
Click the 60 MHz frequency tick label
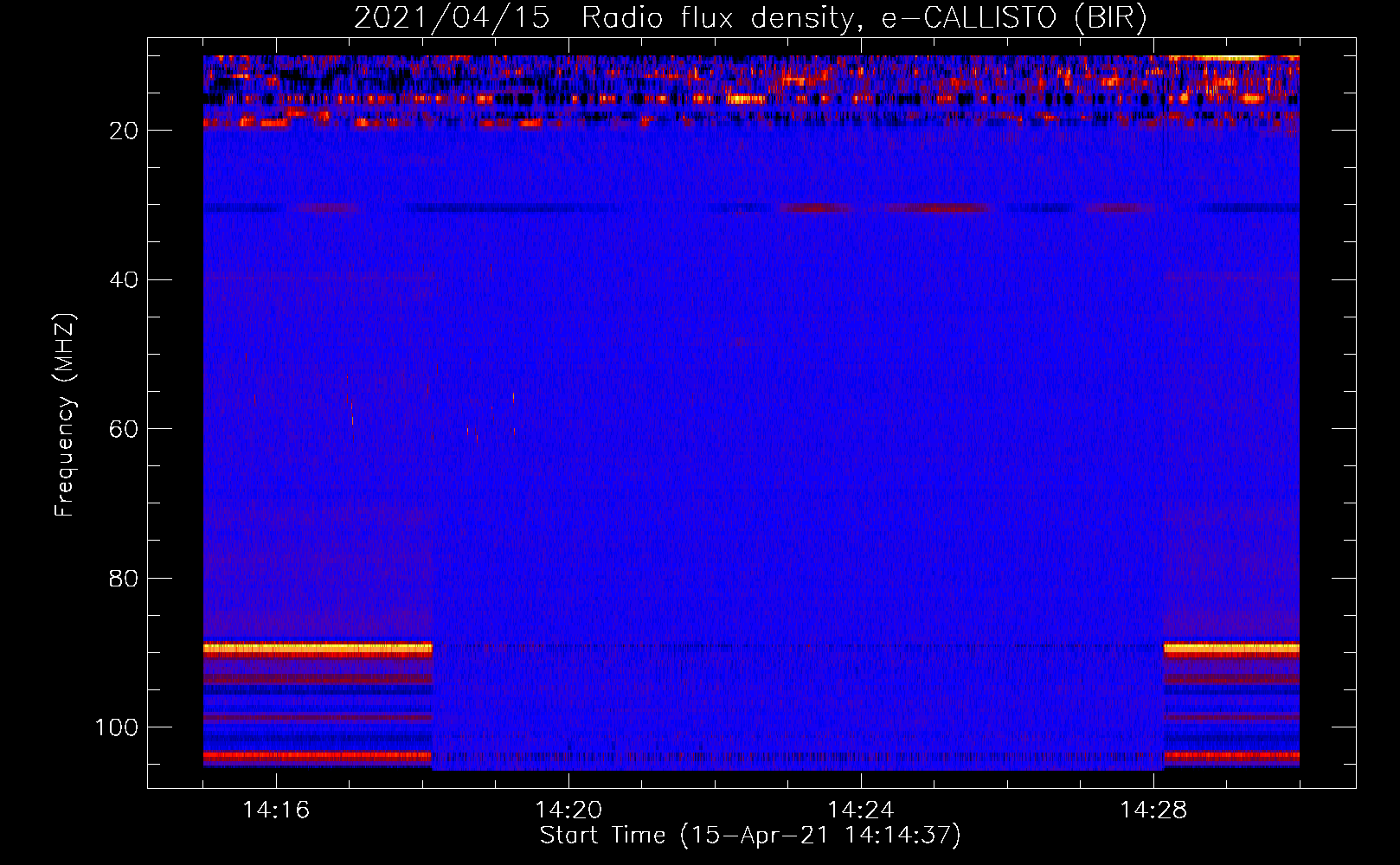(124, 429)
